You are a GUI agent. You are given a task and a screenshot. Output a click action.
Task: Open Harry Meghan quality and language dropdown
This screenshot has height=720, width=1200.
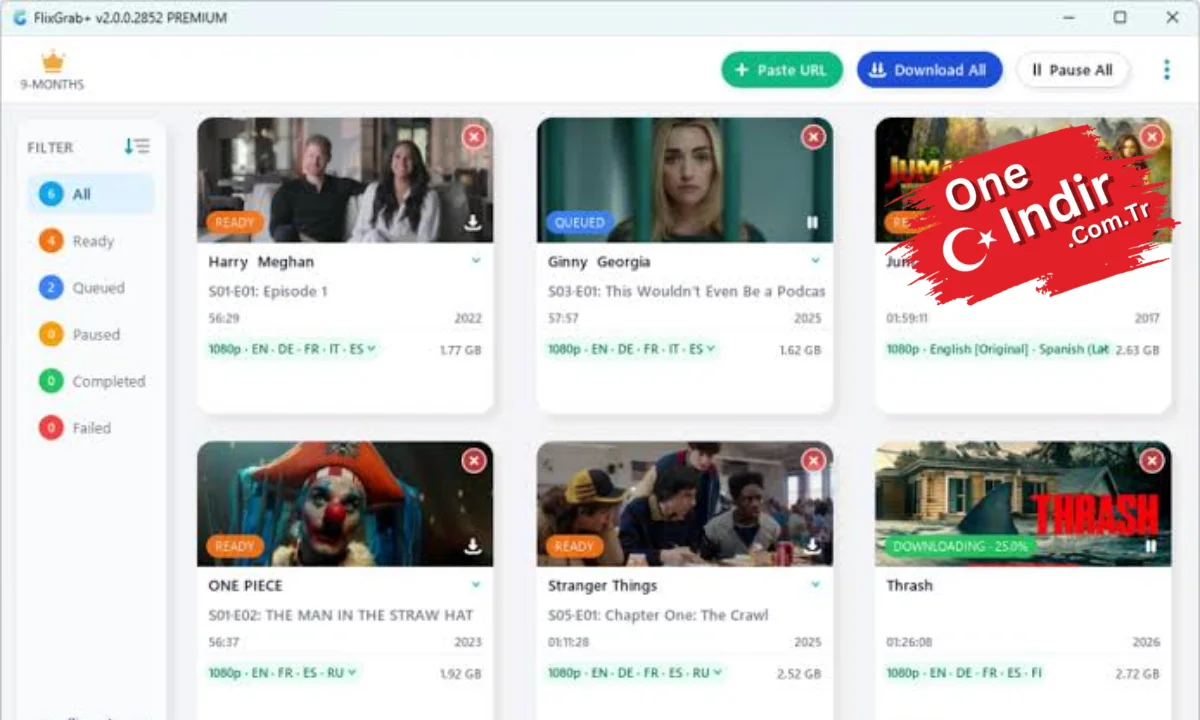click(x=292, y=349)
